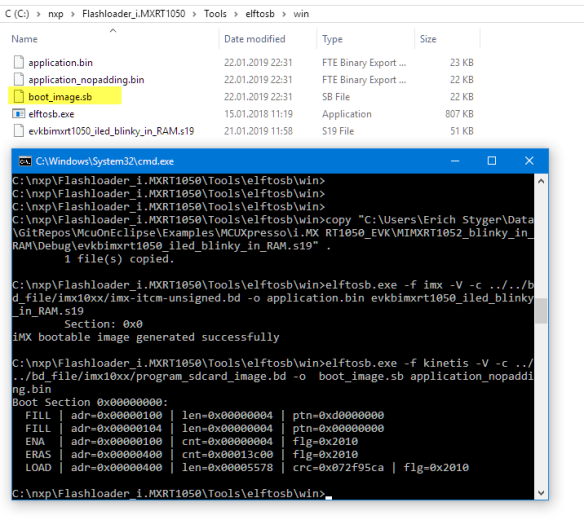Viewport: 584px width, 520px height.
Task: Navigate to Flashloader_i.MXRT1050 folder in breadcrumb
Action: [x=134, y=14]
